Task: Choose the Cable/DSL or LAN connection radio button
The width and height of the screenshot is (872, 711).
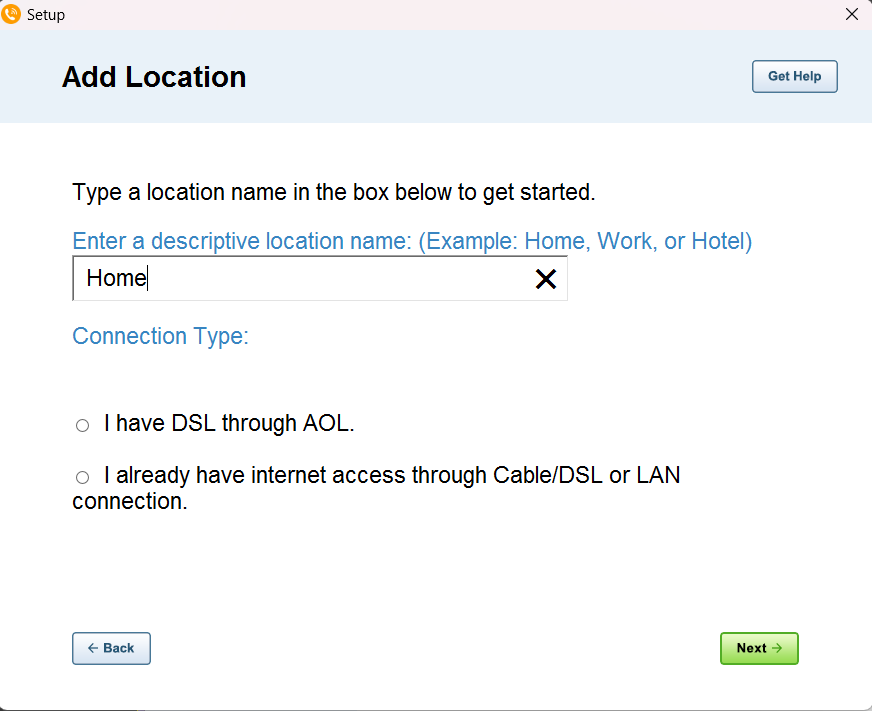Action: (82, 478)
